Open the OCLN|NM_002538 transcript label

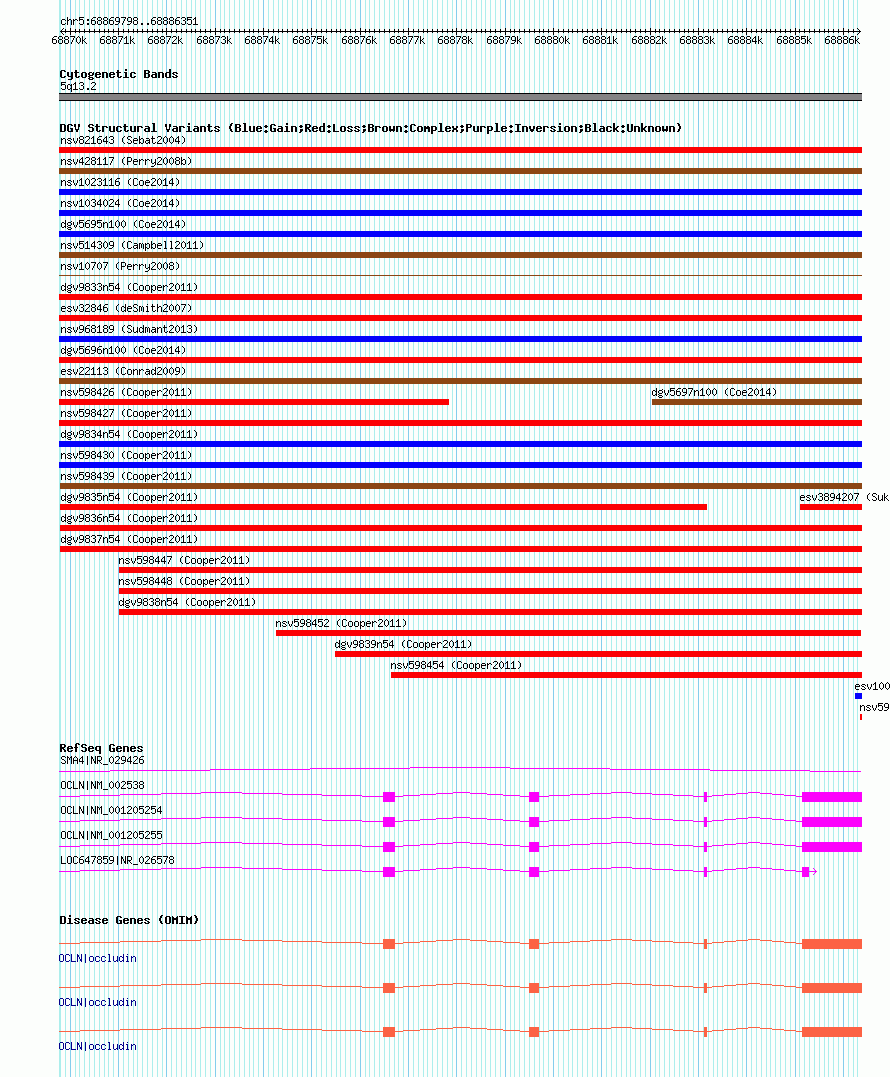[x=102, y=785]
